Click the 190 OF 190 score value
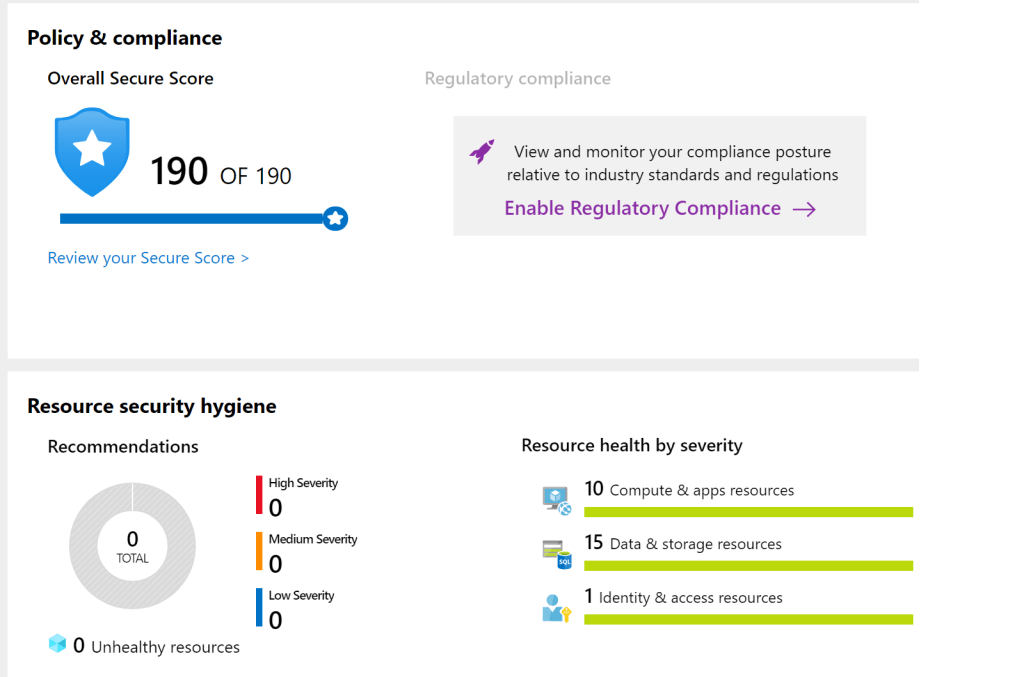 [x=221, y=174]
